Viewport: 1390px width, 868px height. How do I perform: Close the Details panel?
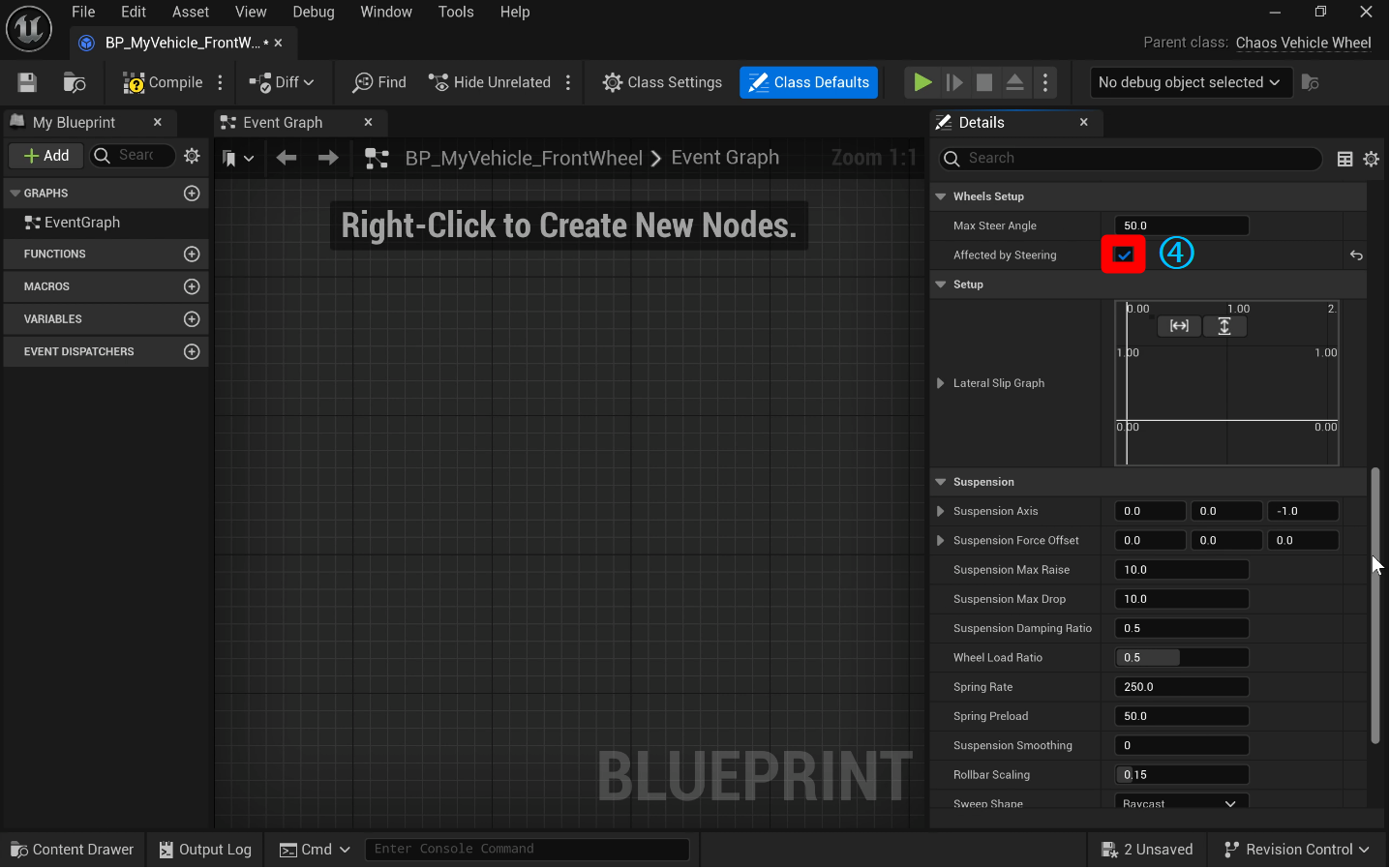pyautogui.click(x=1084, y=122)
